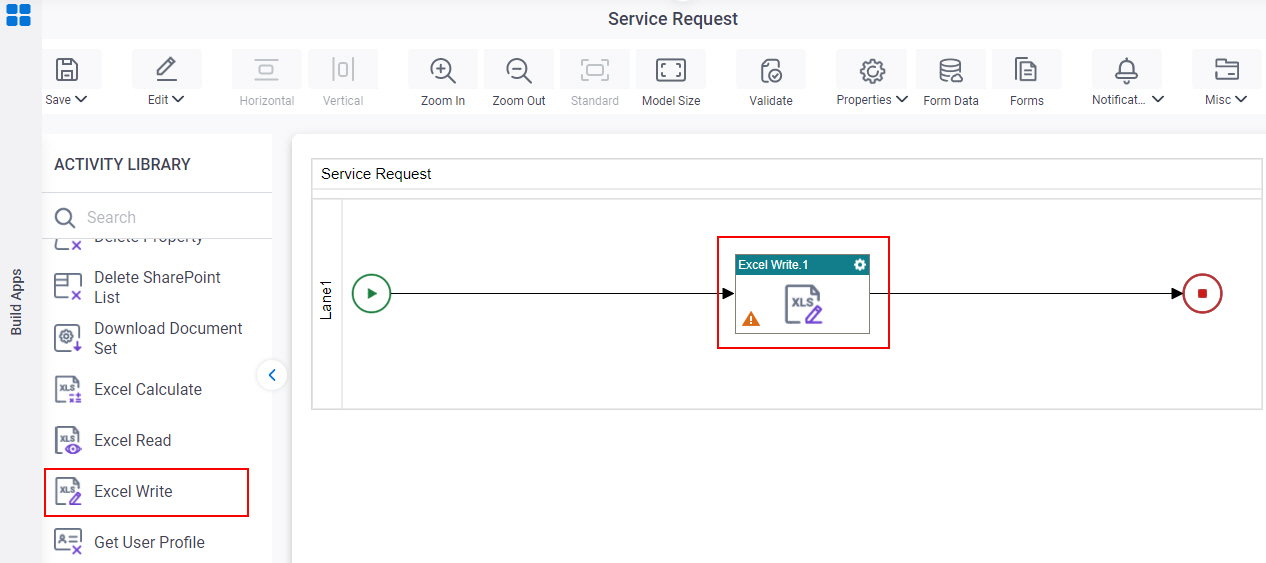Click the Get User Profile label
Screen dimensions: 1266x563
pos(149,542)
